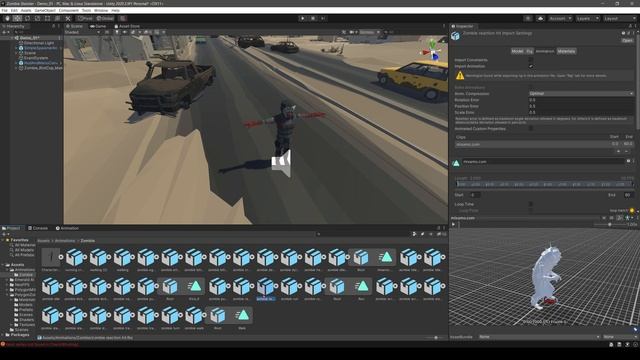
Task: Play the animation in the preview pane
Action: pyautogui.click(x=453, y=224)
